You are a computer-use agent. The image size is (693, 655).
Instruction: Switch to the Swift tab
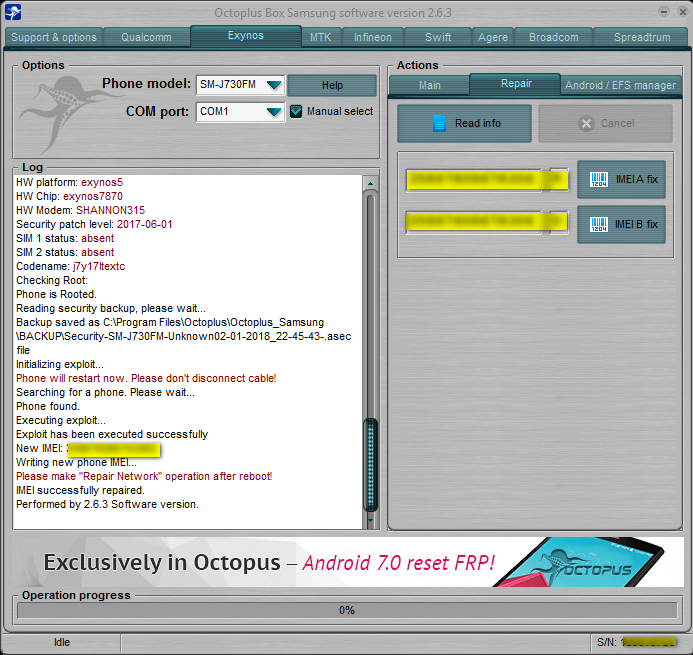pos(438,37)
